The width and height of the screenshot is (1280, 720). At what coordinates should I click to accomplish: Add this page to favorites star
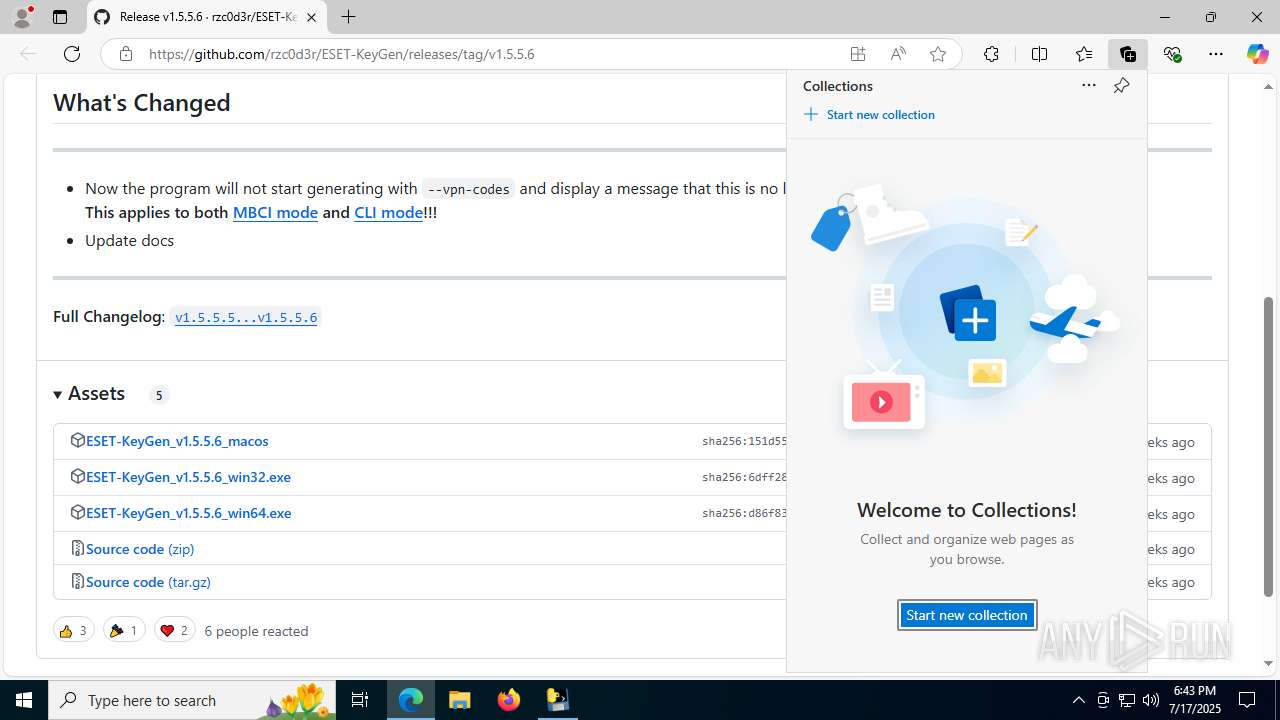(938, 54)
